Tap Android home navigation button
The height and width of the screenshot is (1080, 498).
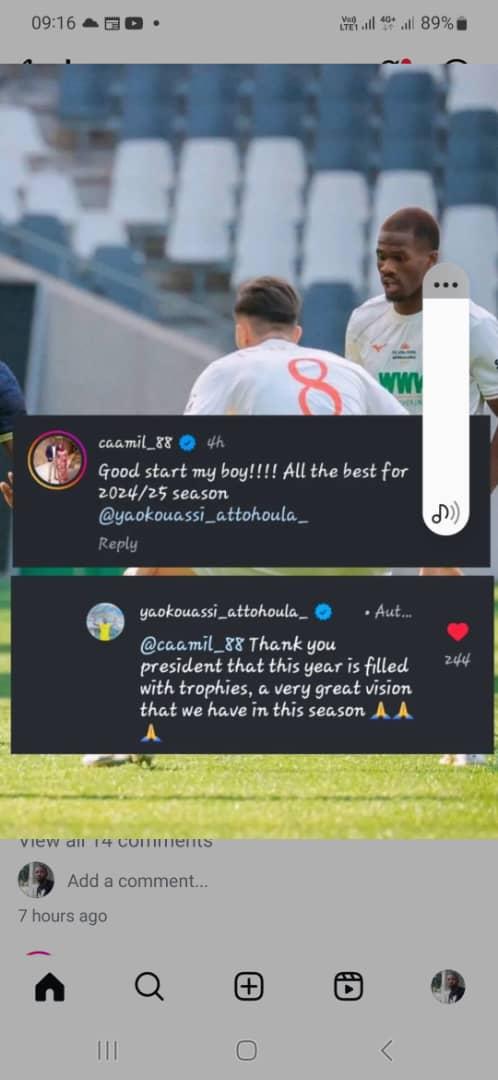point(247,1050)
